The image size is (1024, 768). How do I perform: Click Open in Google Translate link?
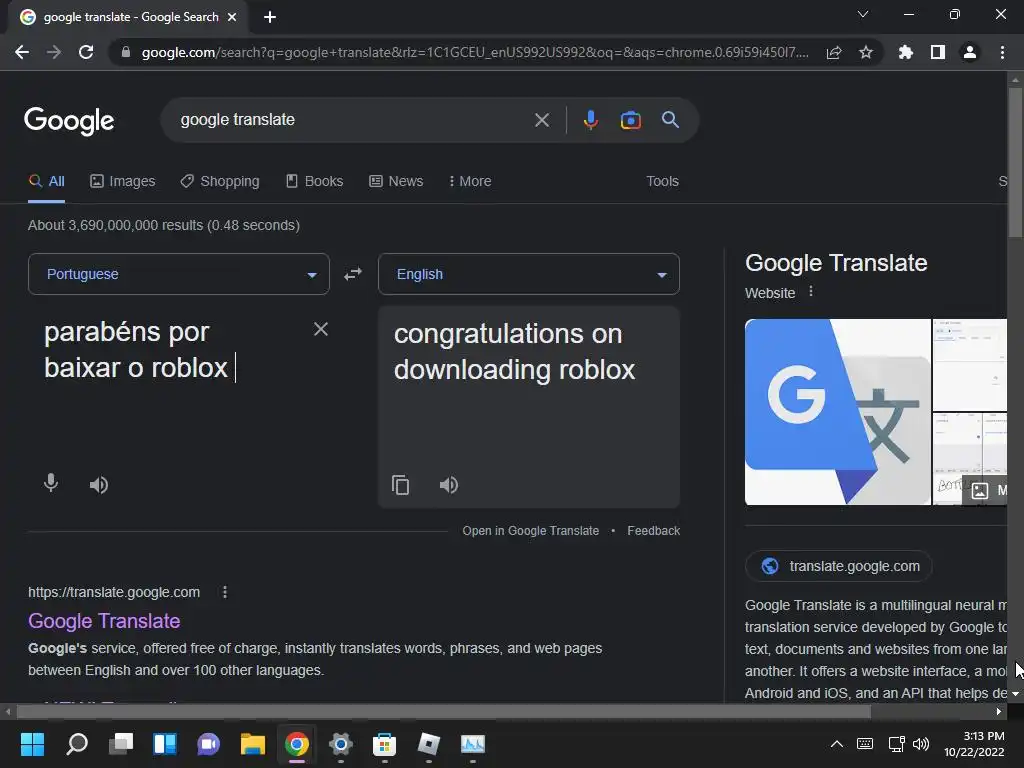click(530, 531)
